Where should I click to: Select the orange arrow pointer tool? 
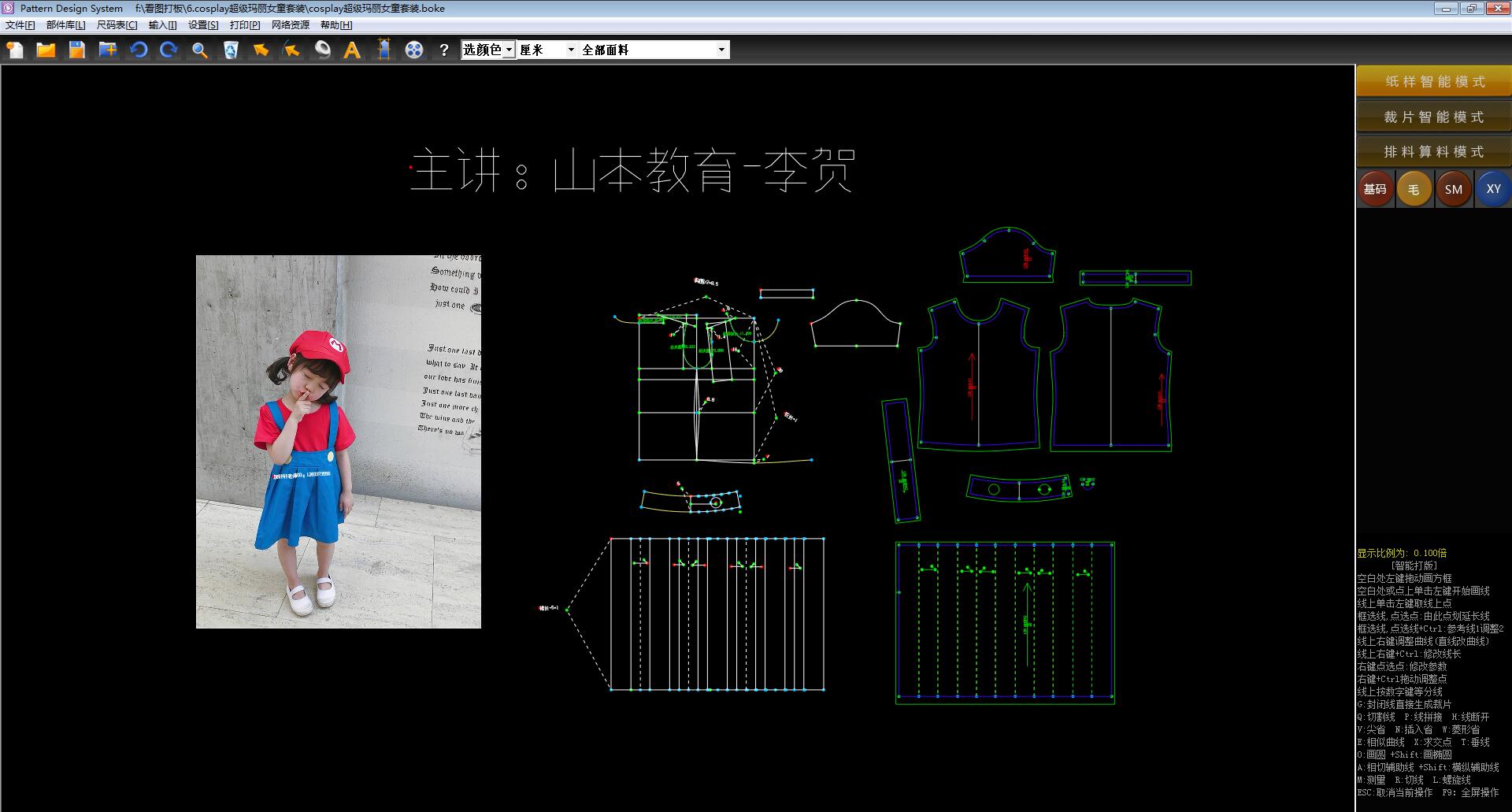coord(261,50)
